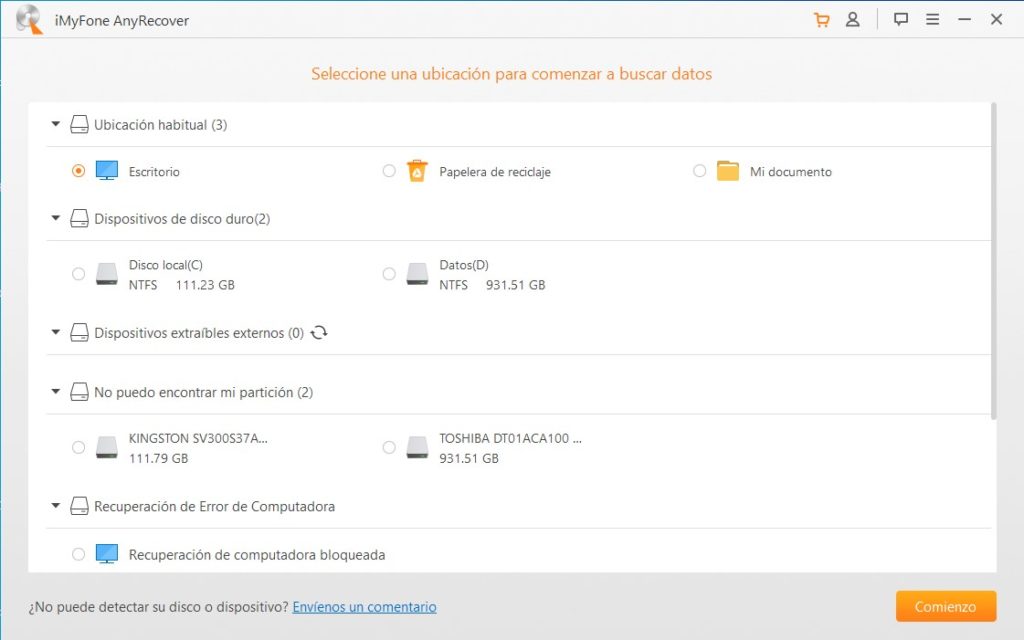Collapse Recuperación de Error de Computadora

[55, 507]
